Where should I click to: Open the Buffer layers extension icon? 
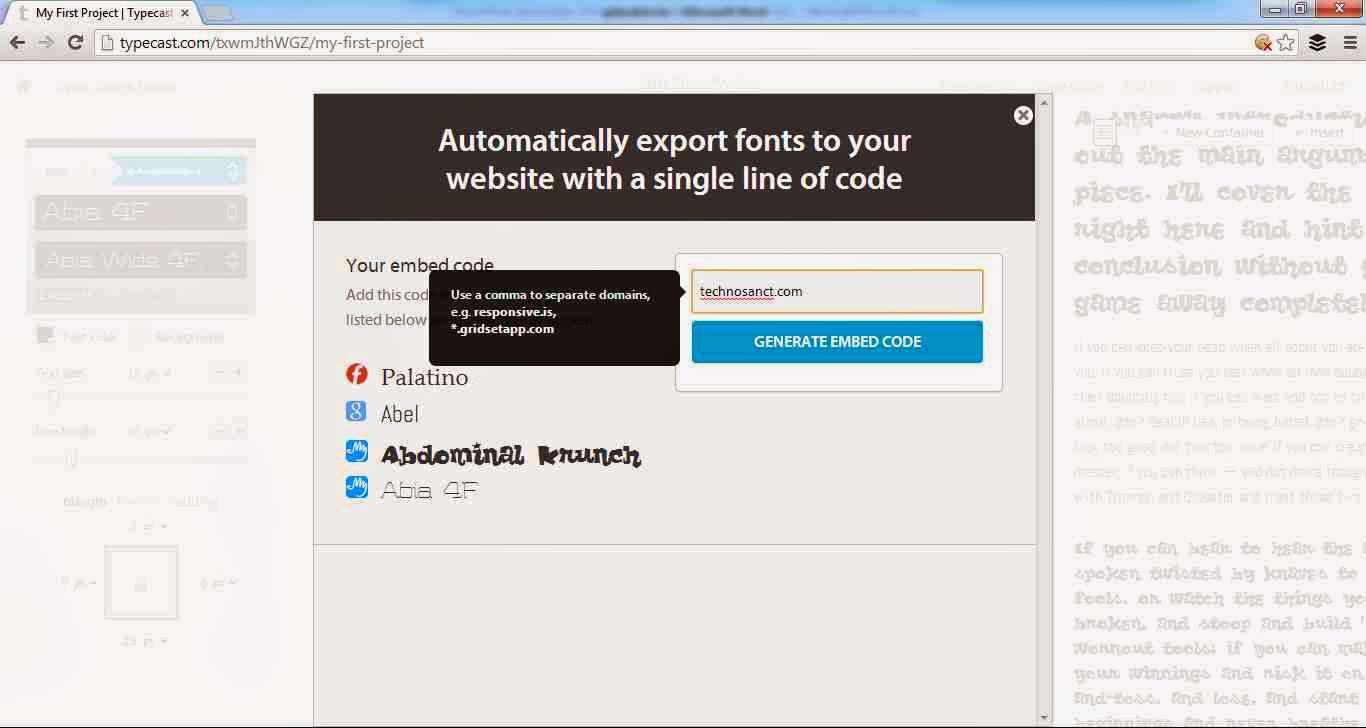point(1317,43)
